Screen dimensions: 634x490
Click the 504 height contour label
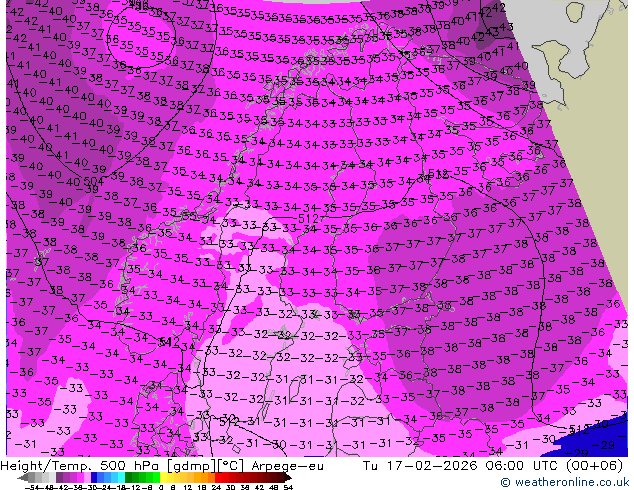tap(93, 181)
